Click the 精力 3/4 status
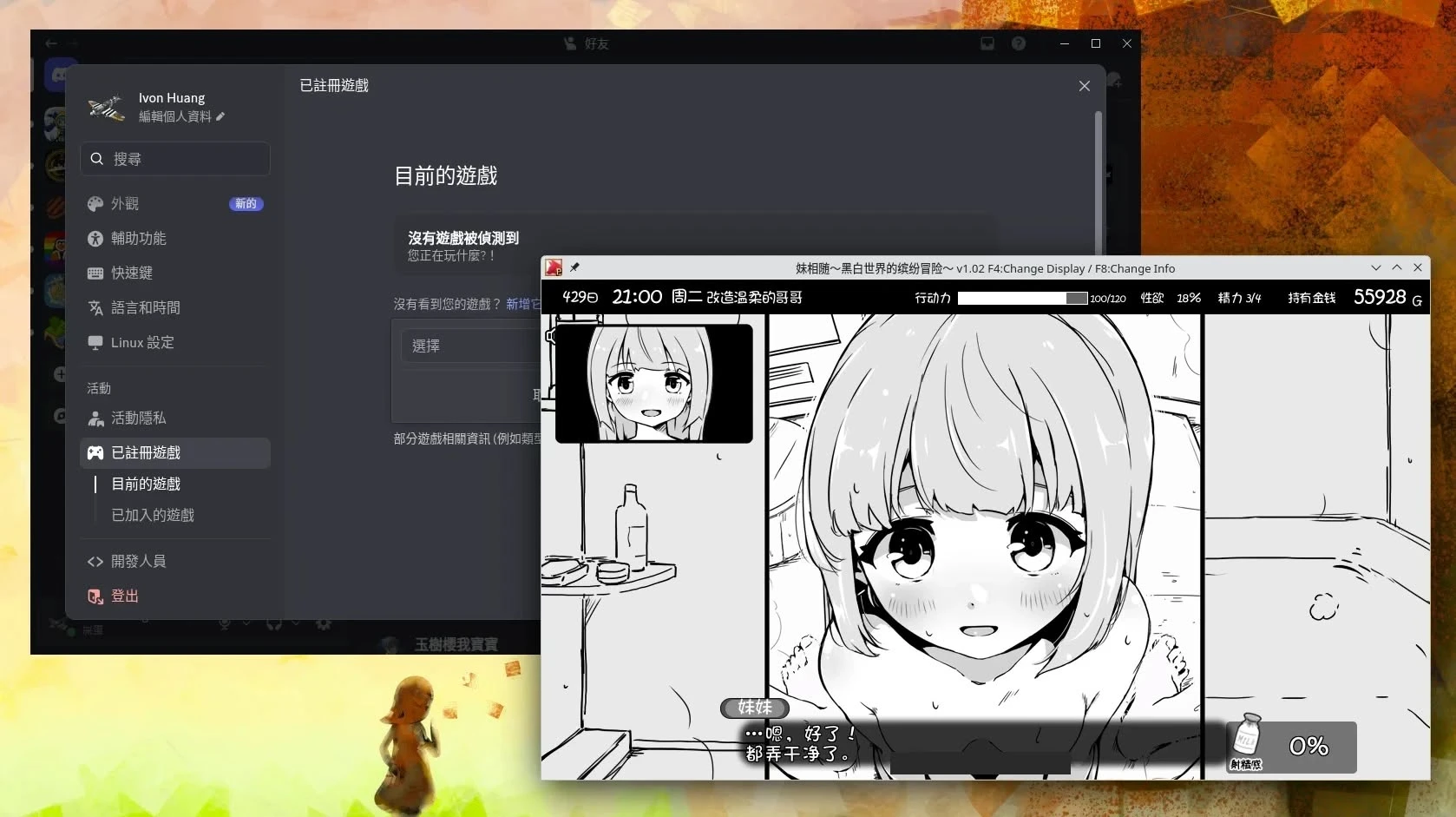Image resolution: width=1456 pixels, height=817 pixels. [x=1239, y=298]
